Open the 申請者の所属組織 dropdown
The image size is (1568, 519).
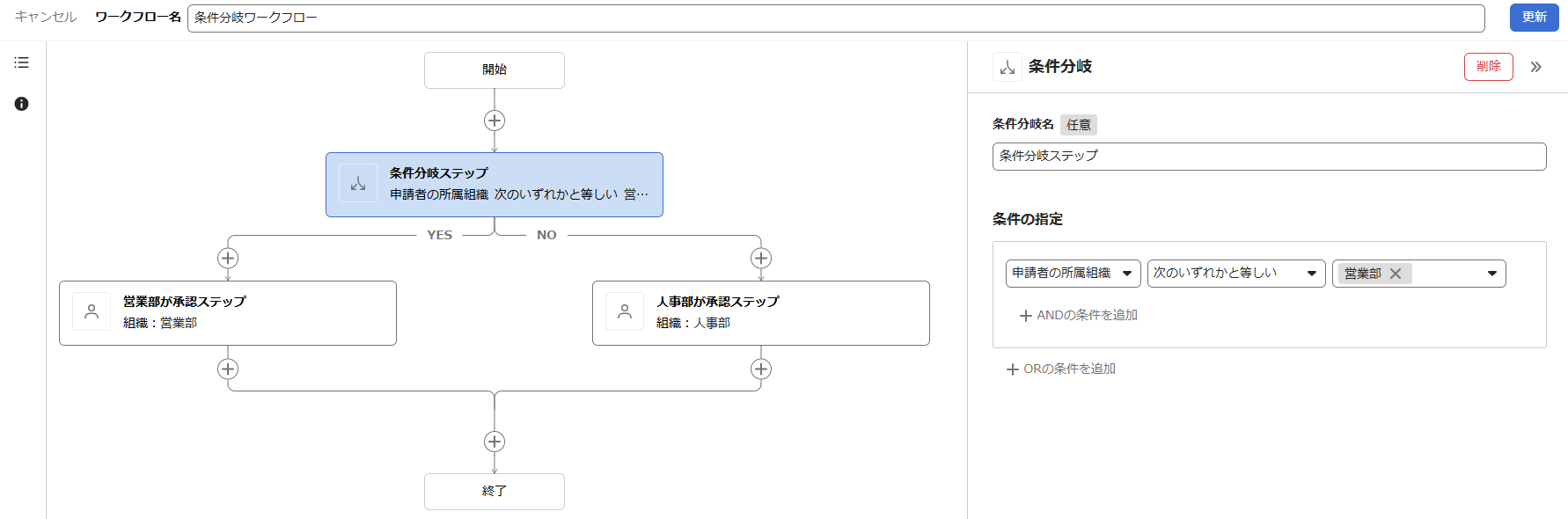point(1073,274)
